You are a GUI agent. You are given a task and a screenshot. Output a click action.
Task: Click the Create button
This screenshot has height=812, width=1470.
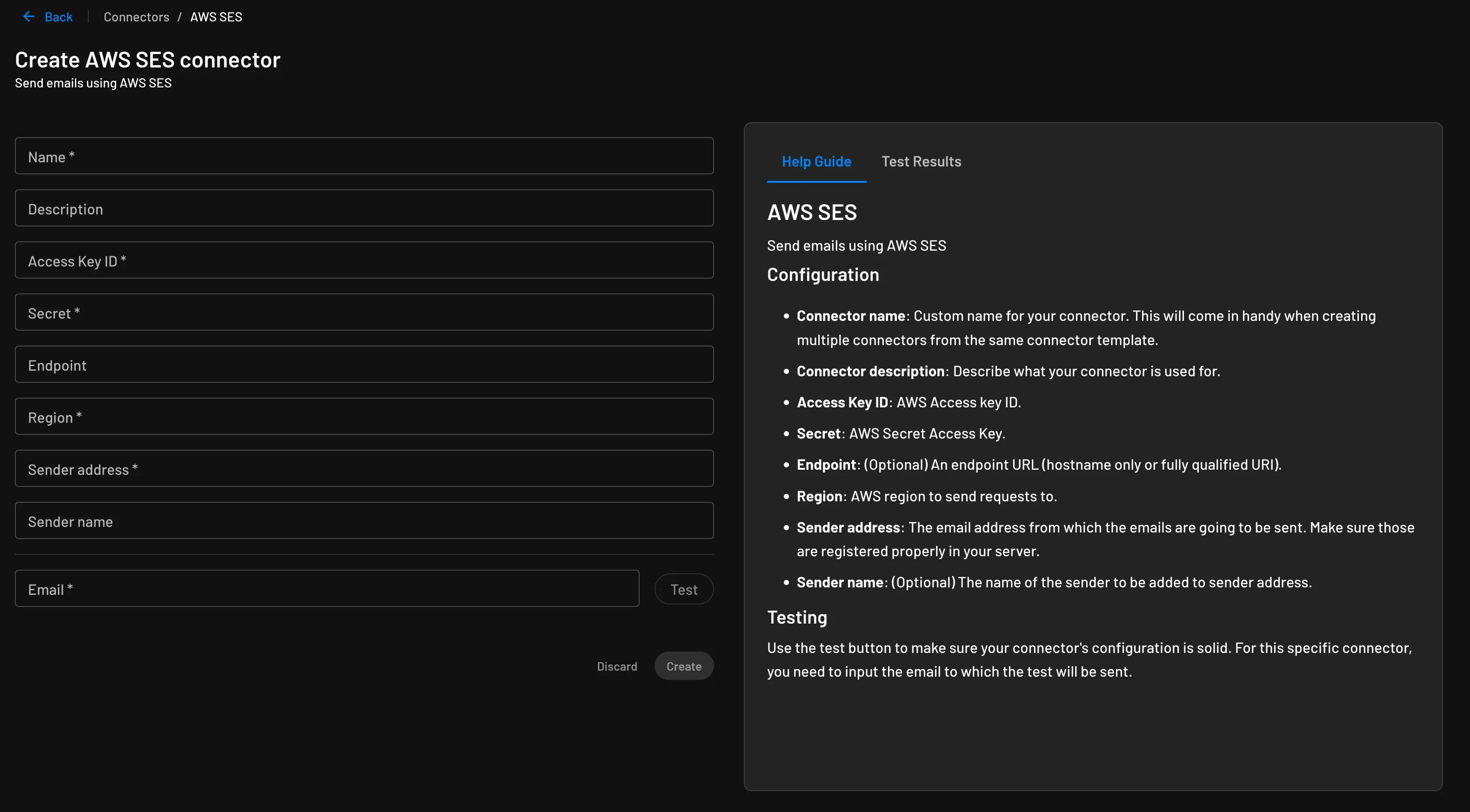[684, 666]
